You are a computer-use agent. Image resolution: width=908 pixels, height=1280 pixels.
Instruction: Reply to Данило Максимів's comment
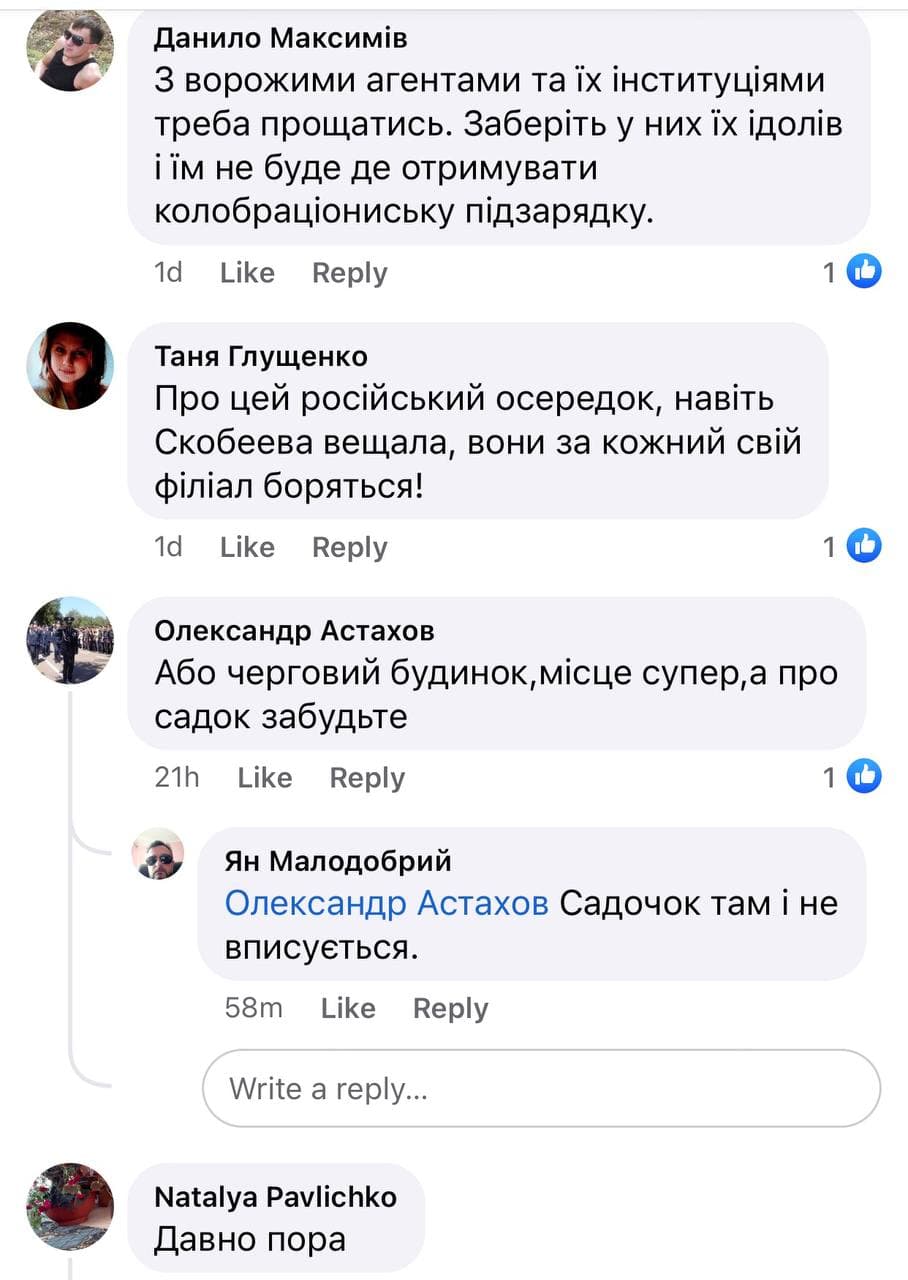pos(349,273)
